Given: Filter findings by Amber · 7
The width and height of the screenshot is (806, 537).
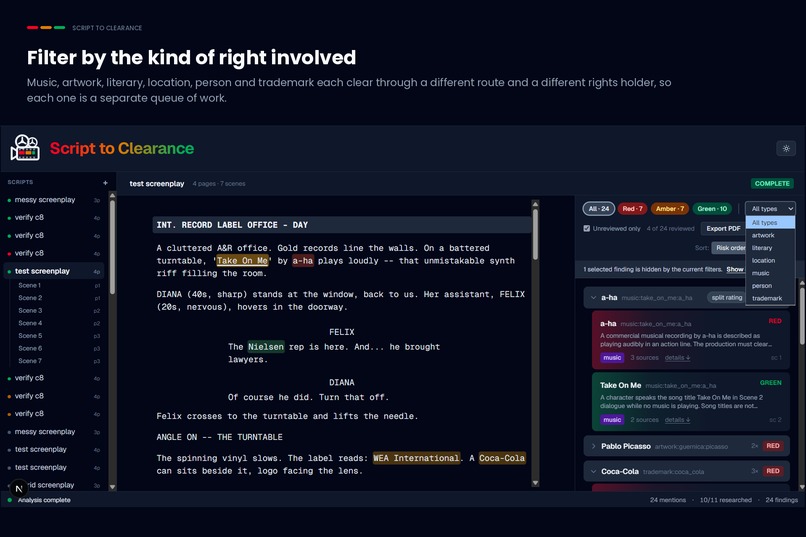Looking at the screenshot, I should point(670,209).
